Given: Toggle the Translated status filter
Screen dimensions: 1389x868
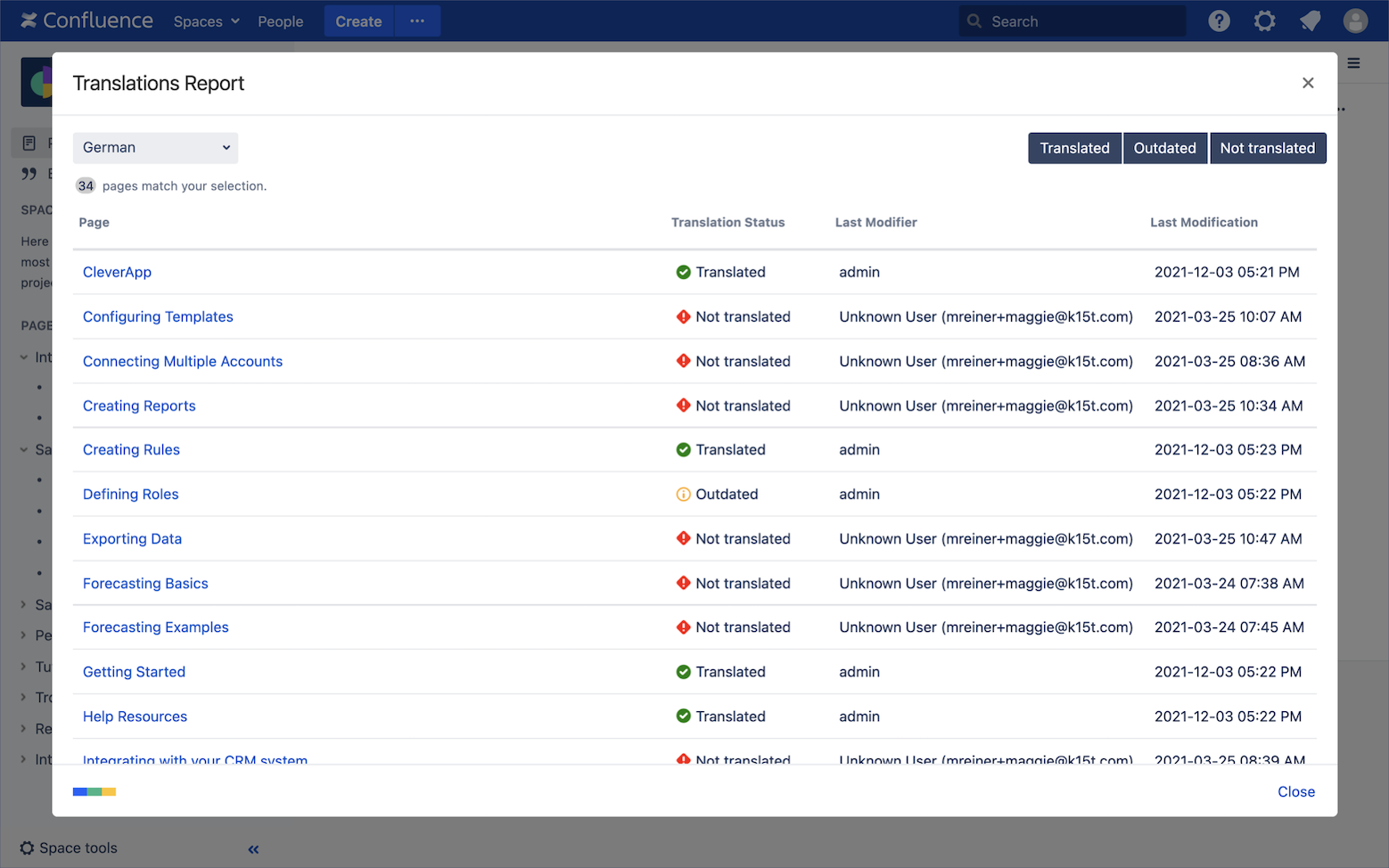Looking at the screenshot, I should [1074, 148].
